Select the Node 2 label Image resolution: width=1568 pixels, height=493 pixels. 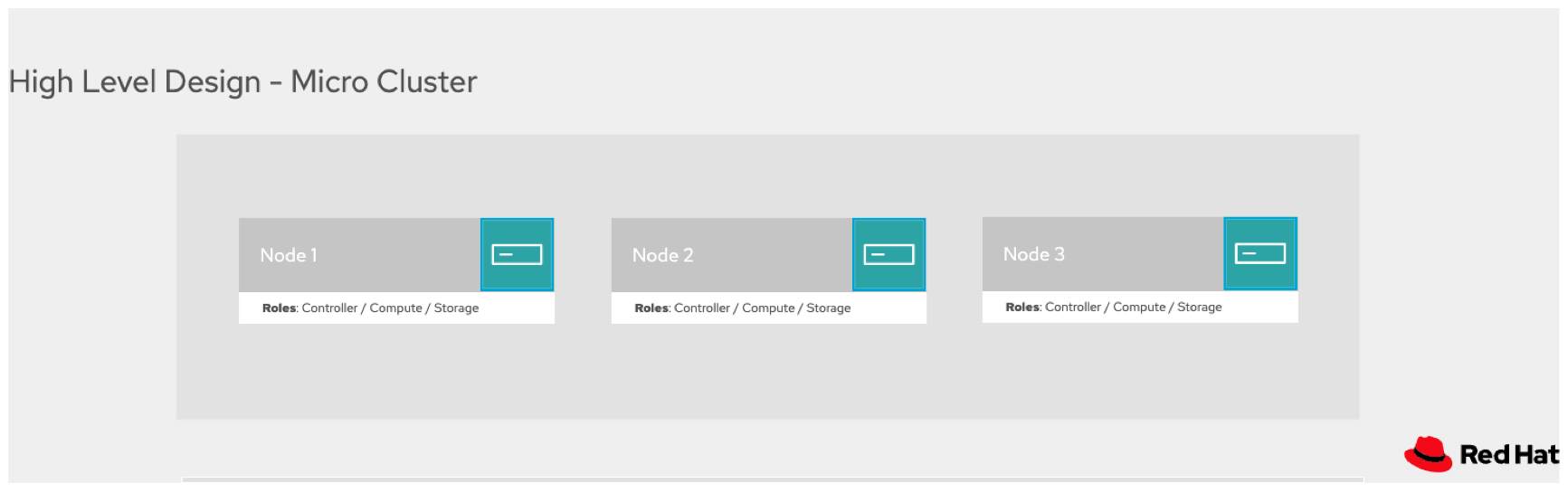[662, 255]
